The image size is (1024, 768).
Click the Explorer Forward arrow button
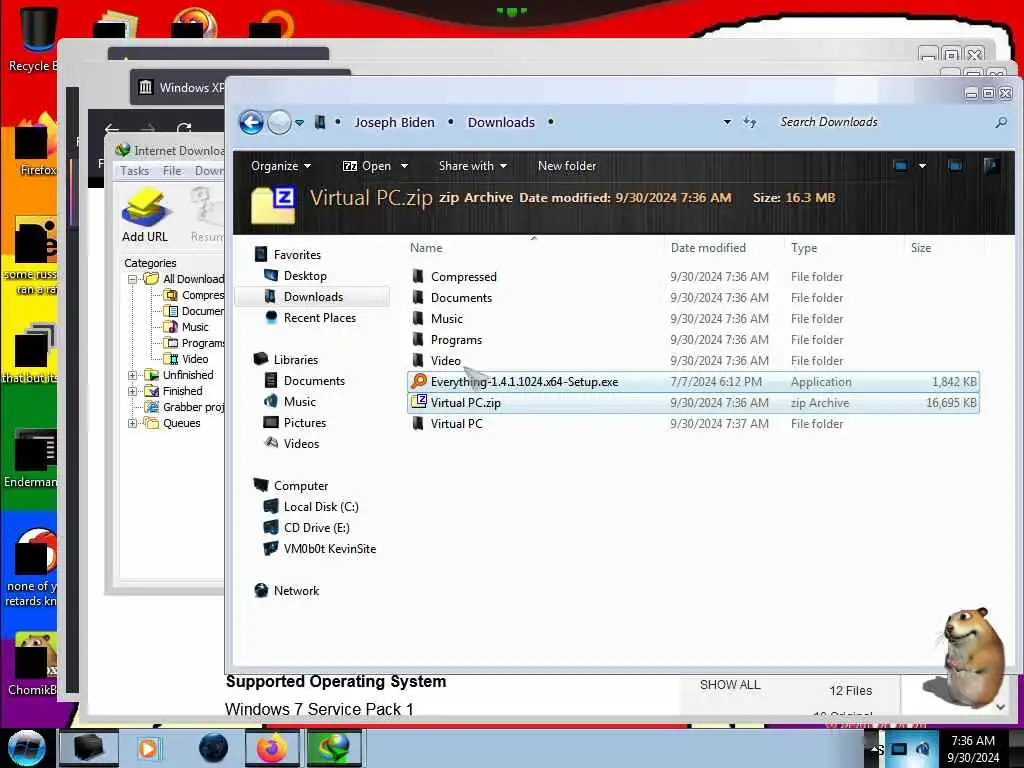(280, 122)
